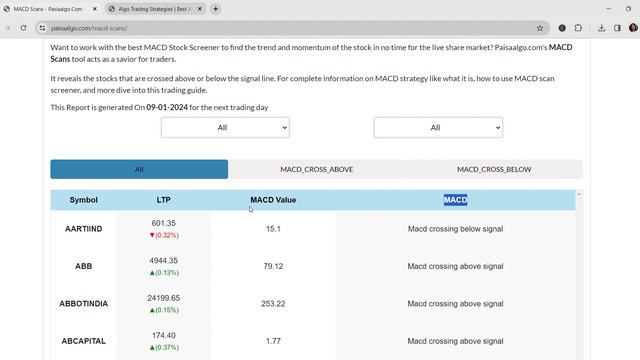Select the MACD_CROSS_BELOW tab
The width and height of the screenshot is (640, 360).
tap(494, 169)
